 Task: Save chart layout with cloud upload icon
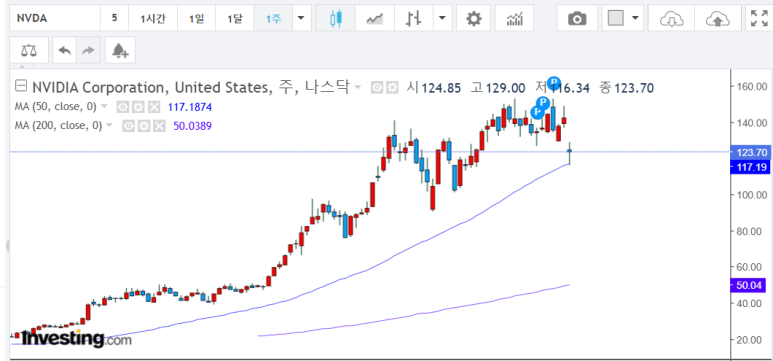718,18
